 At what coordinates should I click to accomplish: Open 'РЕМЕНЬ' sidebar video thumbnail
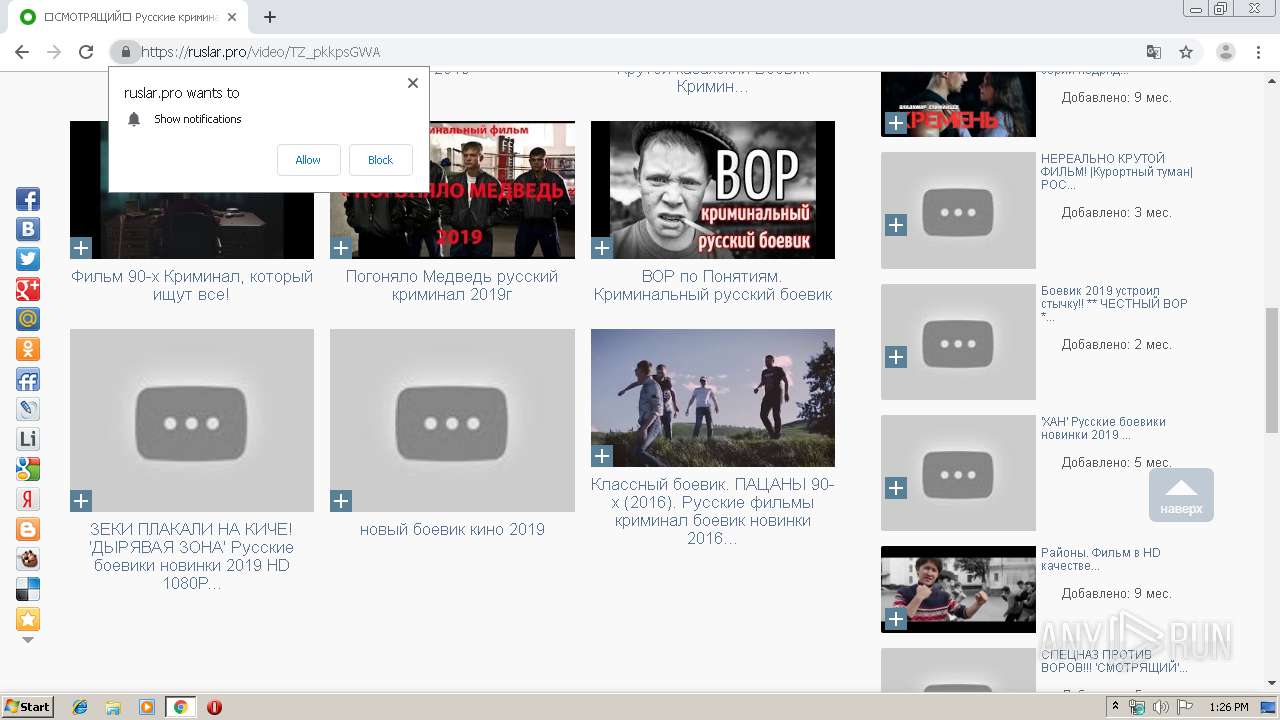click(x=958, y=104)
